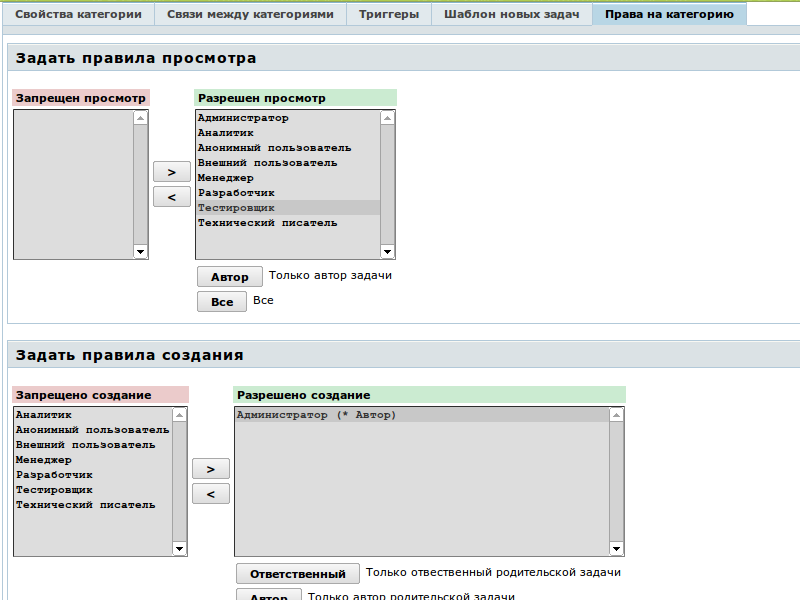Screen dimensions: 800x600
Task: Open the Свойства категории tab
Action: coord(78,14)
